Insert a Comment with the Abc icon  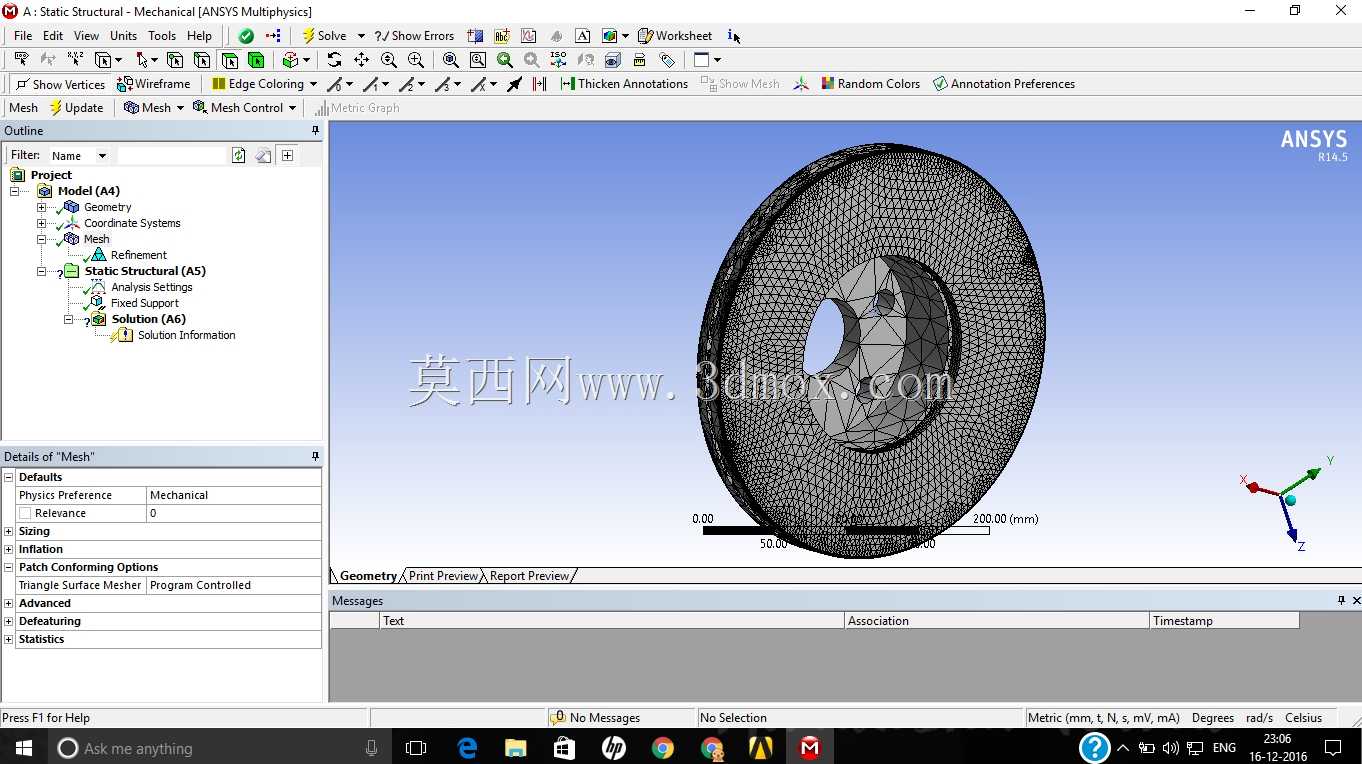click(502, 36)
